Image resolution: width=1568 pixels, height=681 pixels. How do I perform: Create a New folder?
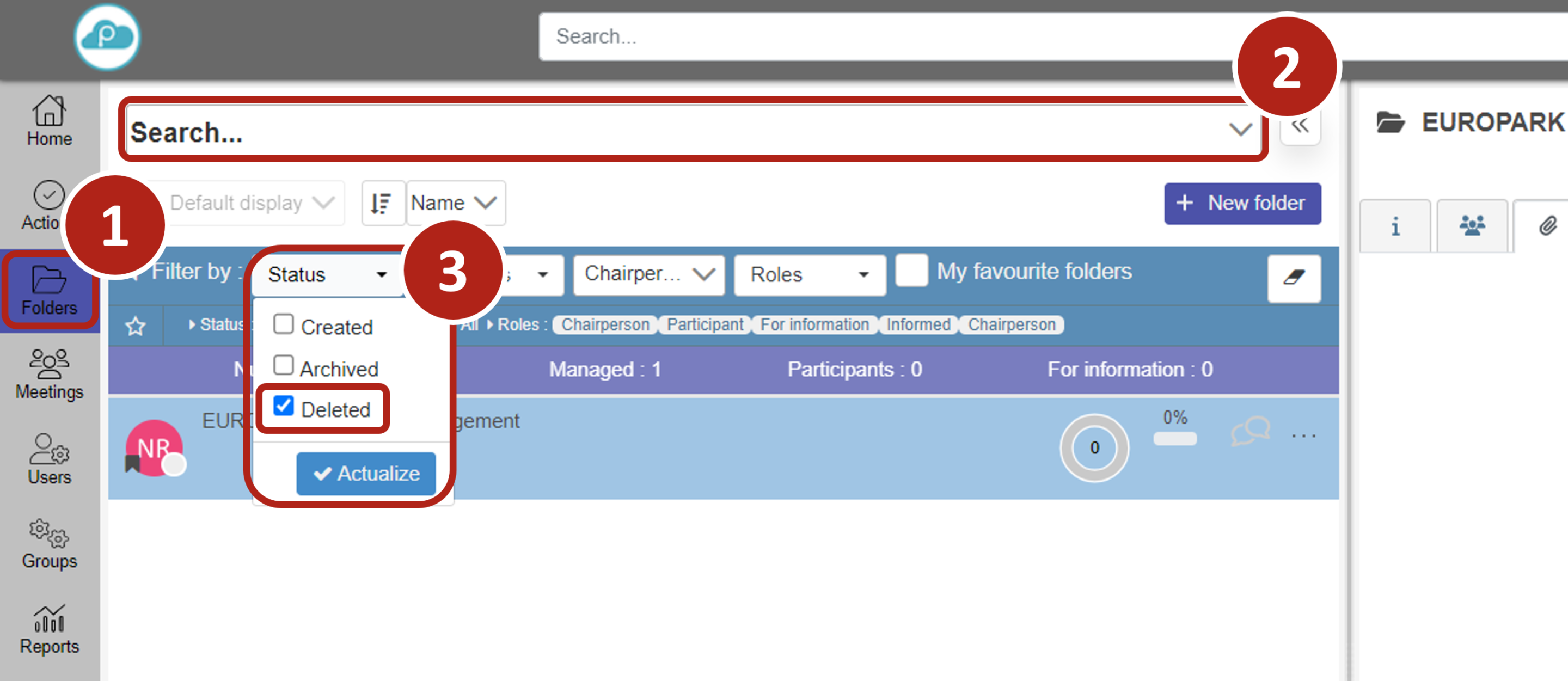click(x=1242, y=203)
